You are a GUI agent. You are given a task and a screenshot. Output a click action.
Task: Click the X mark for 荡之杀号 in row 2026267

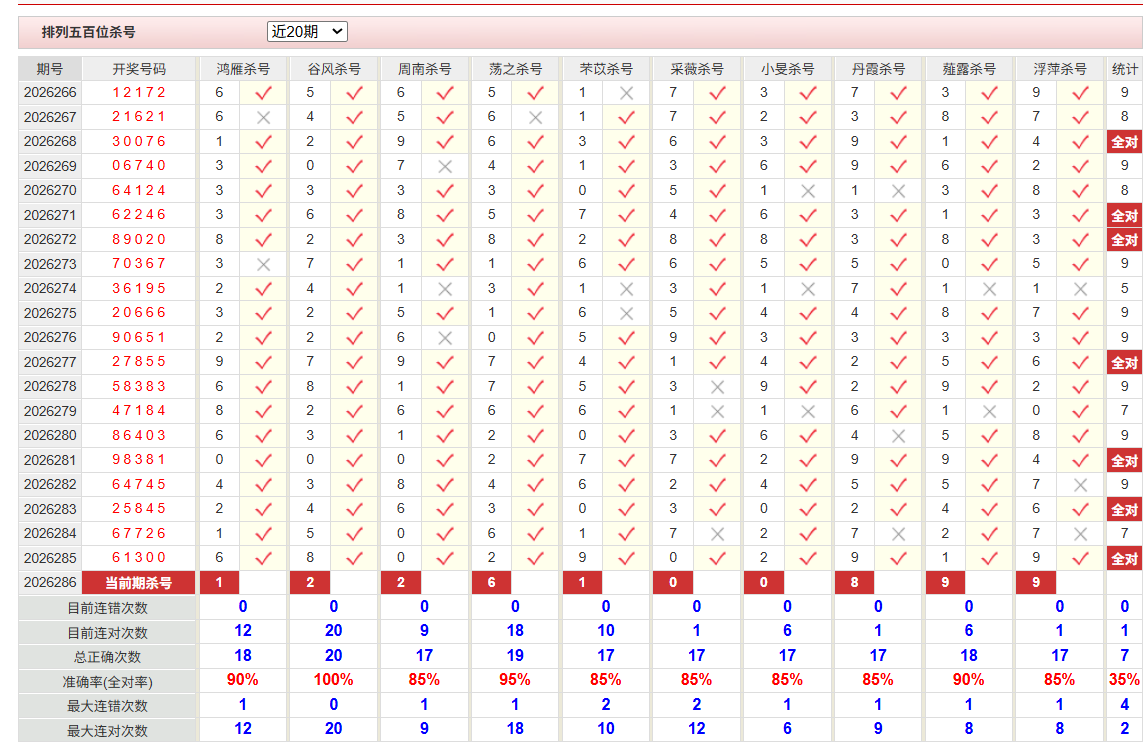pos(536,117)
